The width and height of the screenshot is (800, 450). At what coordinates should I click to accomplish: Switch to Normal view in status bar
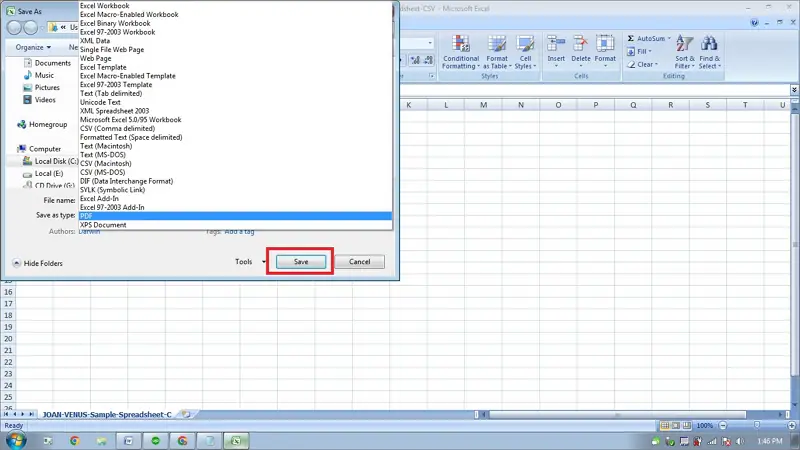click(665, 426)
